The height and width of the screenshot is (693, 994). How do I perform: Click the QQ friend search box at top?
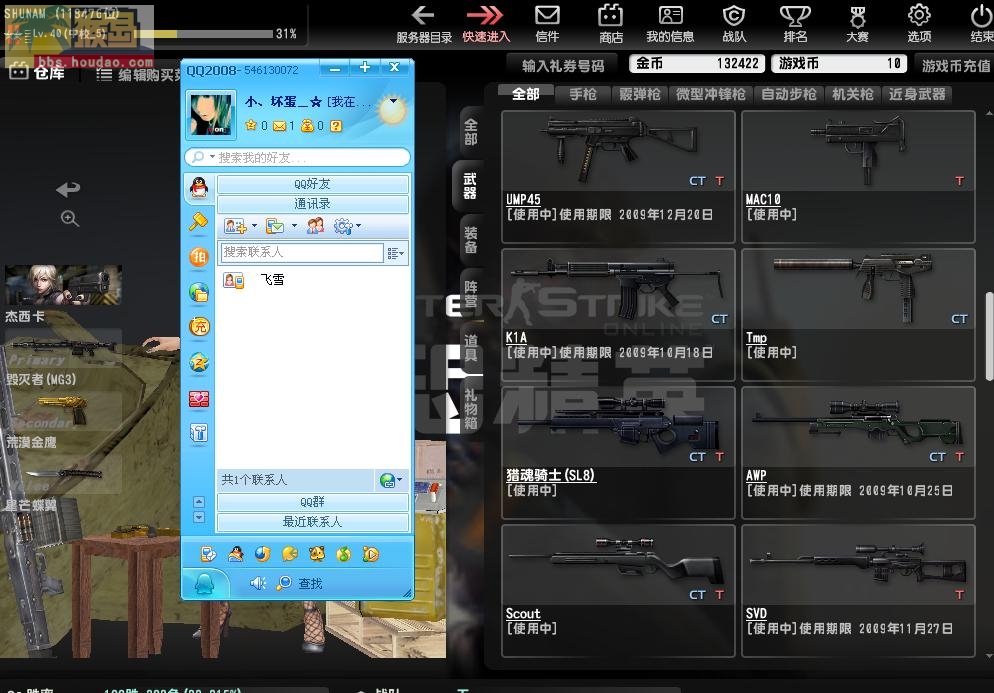coord(297,157)
